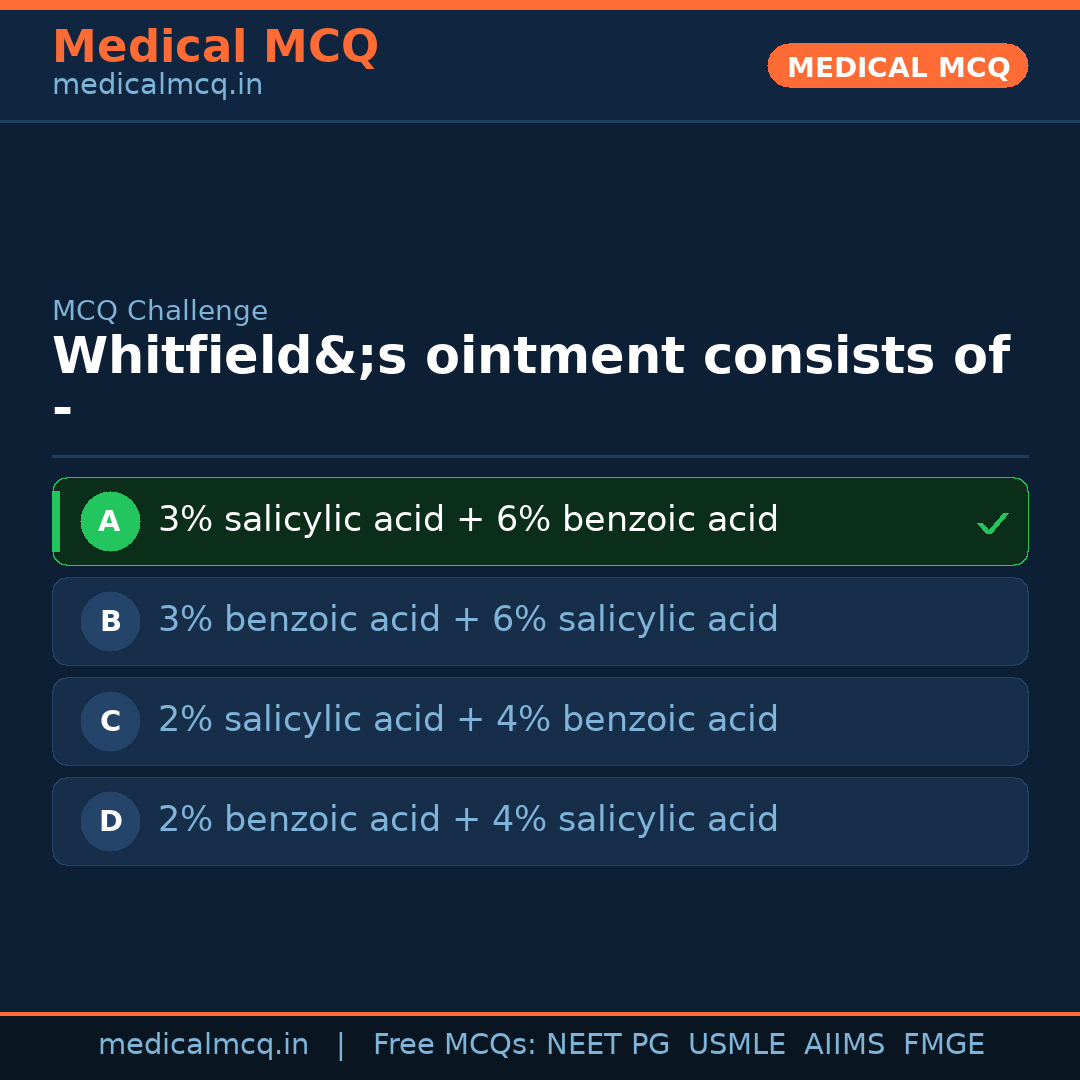Click medicalmcq.in link below the header title

coord(157,85)
